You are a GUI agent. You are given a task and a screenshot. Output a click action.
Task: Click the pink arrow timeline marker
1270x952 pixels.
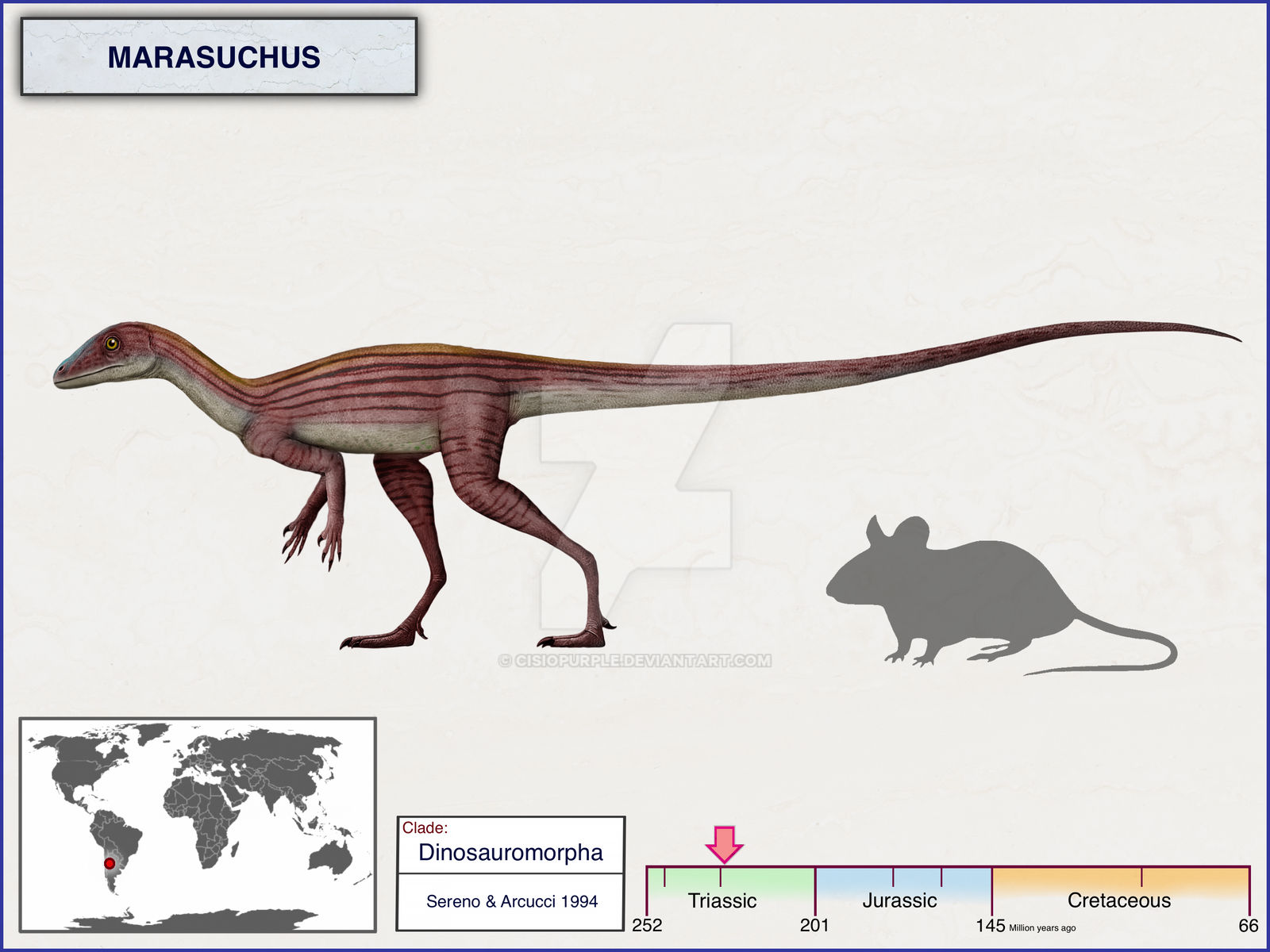click(x=724, y=844)
